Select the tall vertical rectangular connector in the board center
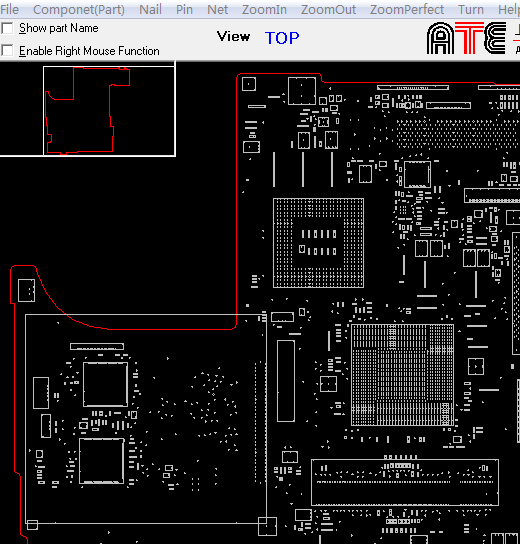Screen dimensions: 520x544 [x=286, y=381]
